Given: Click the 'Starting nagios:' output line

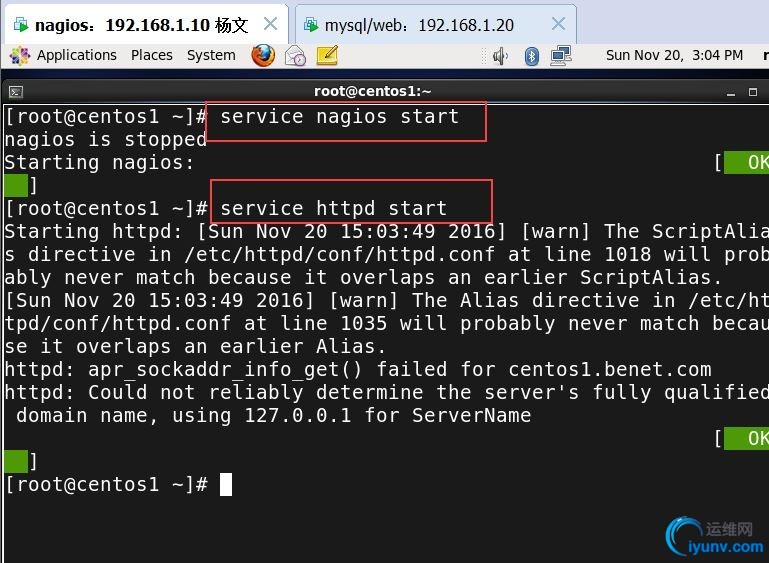Looking at the screenshot, I should [x=100, y=162].
